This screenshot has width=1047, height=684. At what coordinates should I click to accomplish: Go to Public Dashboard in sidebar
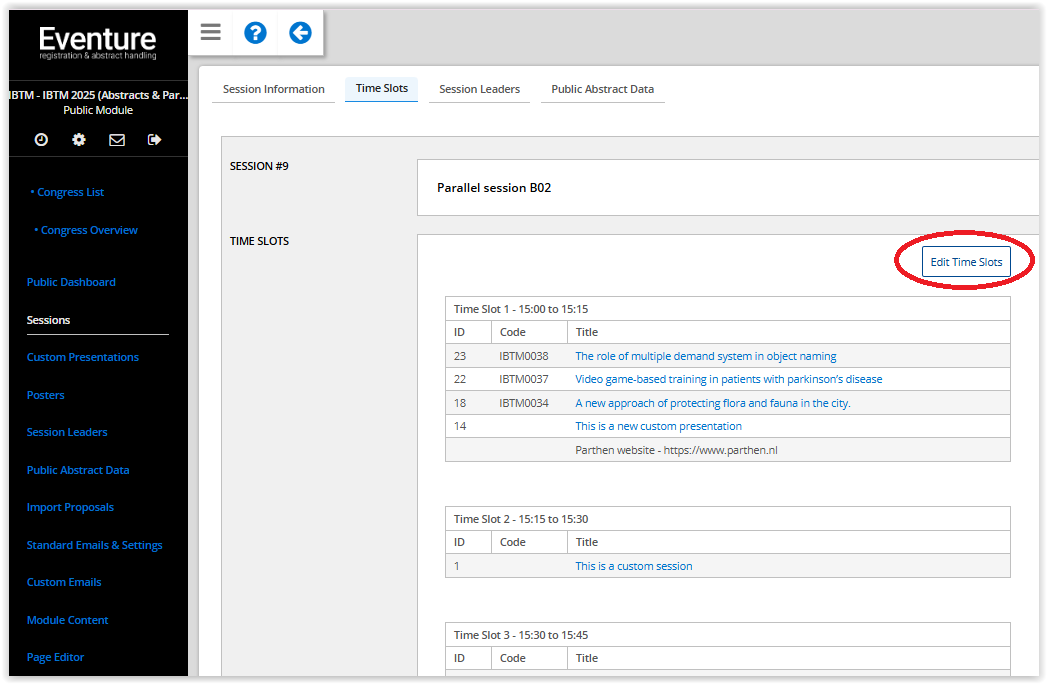pos(71,282)
